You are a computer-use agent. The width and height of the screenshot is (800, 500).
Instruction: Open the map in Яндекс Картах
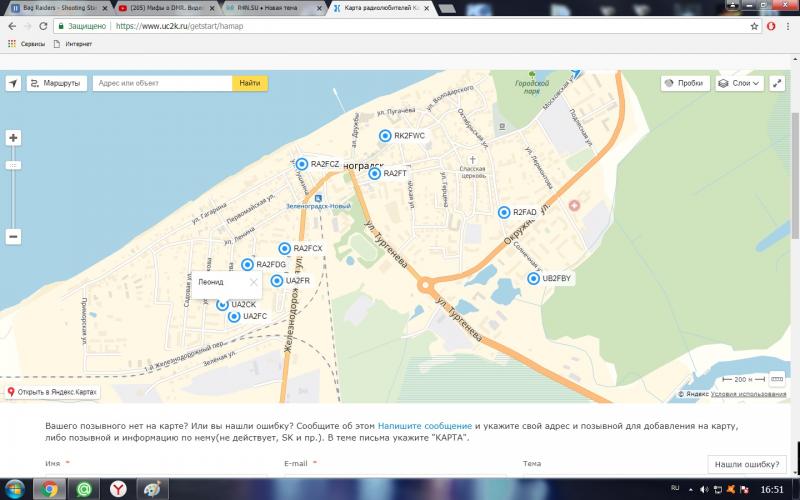click(x=53, y=392)
